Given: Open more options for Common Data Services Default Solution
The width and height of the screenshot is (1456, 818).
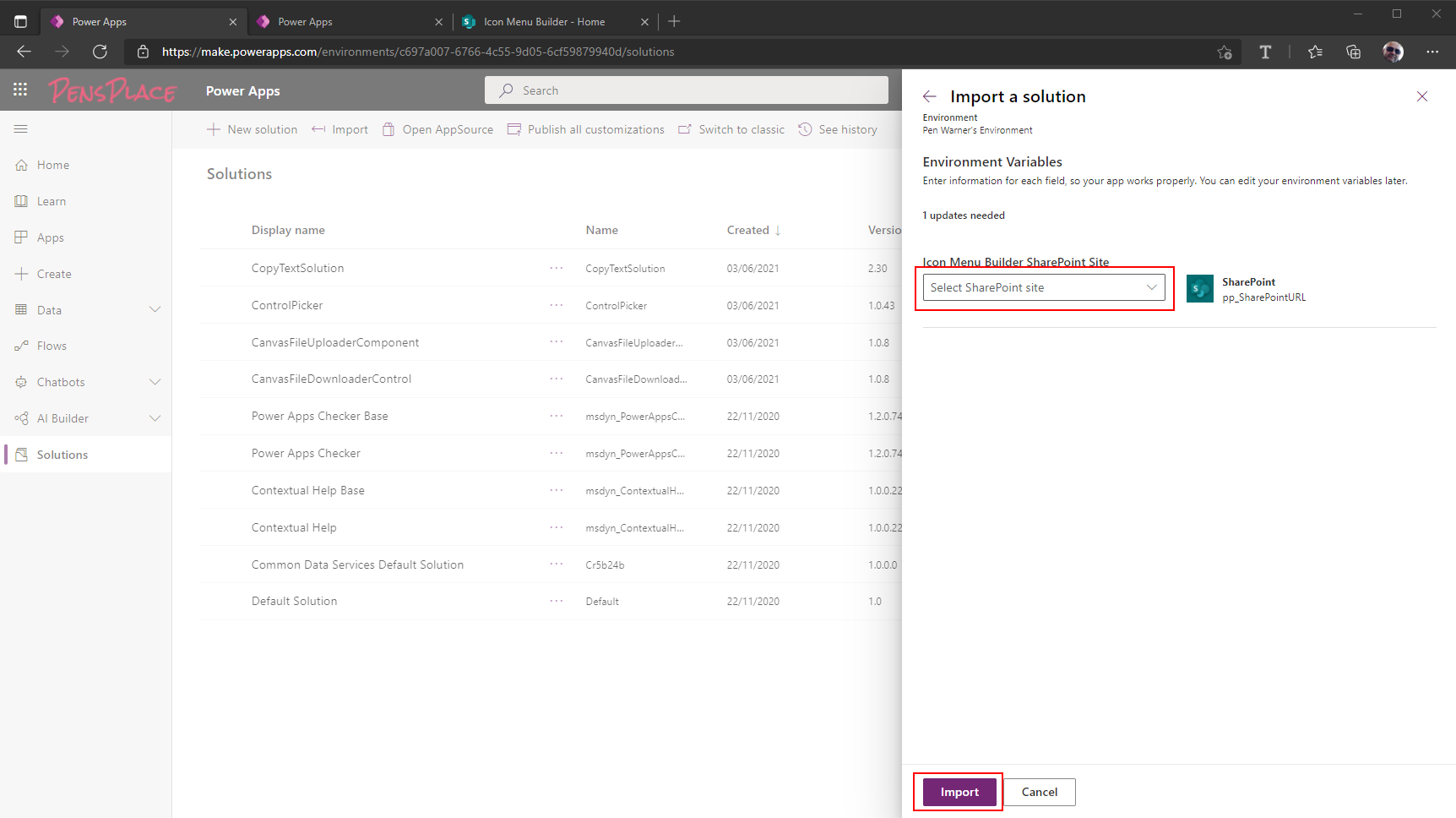Looking at the screenshot, I should (x=557, y=564).
